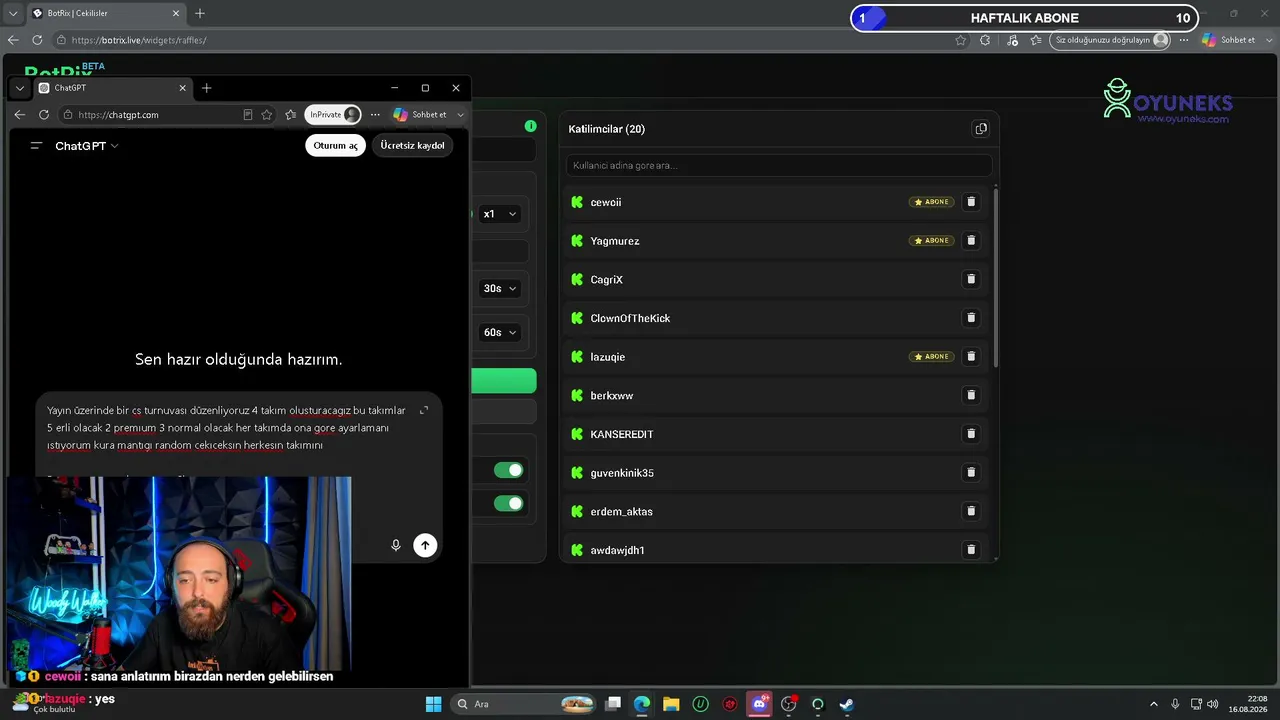The height and width of the screenshot is (720, 1280).
Task: Click the ABONE badge next to lazuqie
Action: tap(931, 357)
